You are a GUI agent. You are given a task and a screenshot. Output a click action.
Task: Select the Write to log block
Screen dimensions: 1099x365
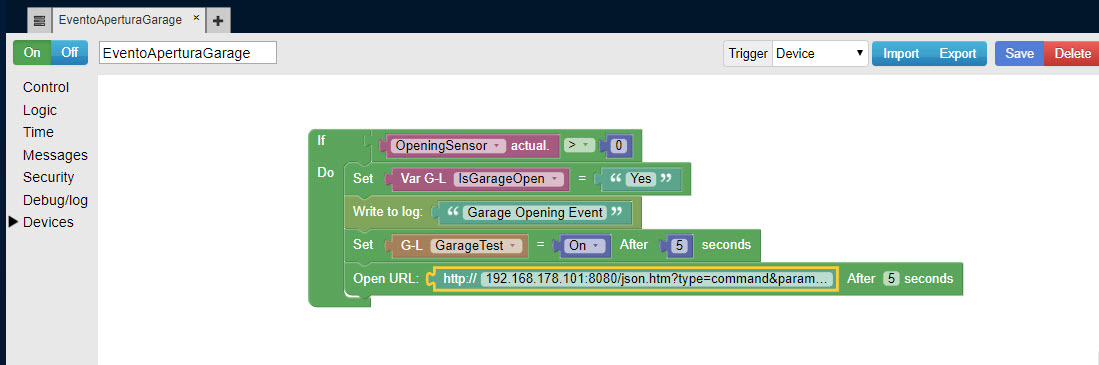(387, 212)
